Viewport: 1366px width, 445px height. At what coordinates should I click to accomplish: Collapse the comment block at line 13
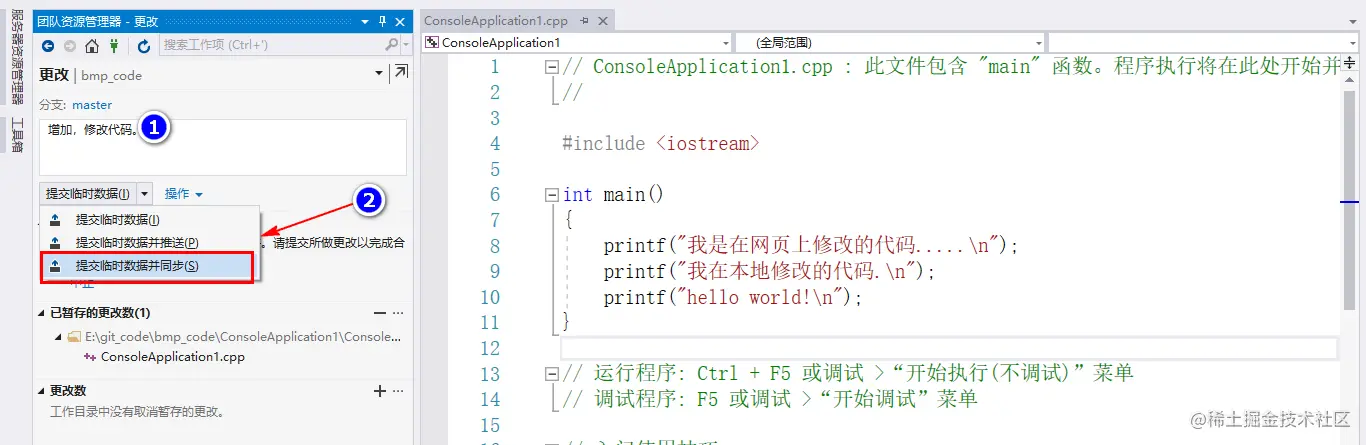pyautogui.click(x=551, y=374)
